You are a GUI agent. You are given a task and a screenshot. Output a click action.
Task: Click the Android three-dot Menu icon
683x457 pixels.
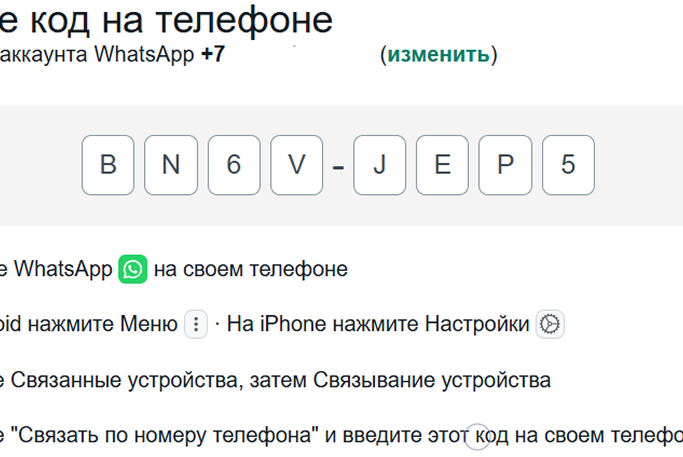(x=196, y=324)
